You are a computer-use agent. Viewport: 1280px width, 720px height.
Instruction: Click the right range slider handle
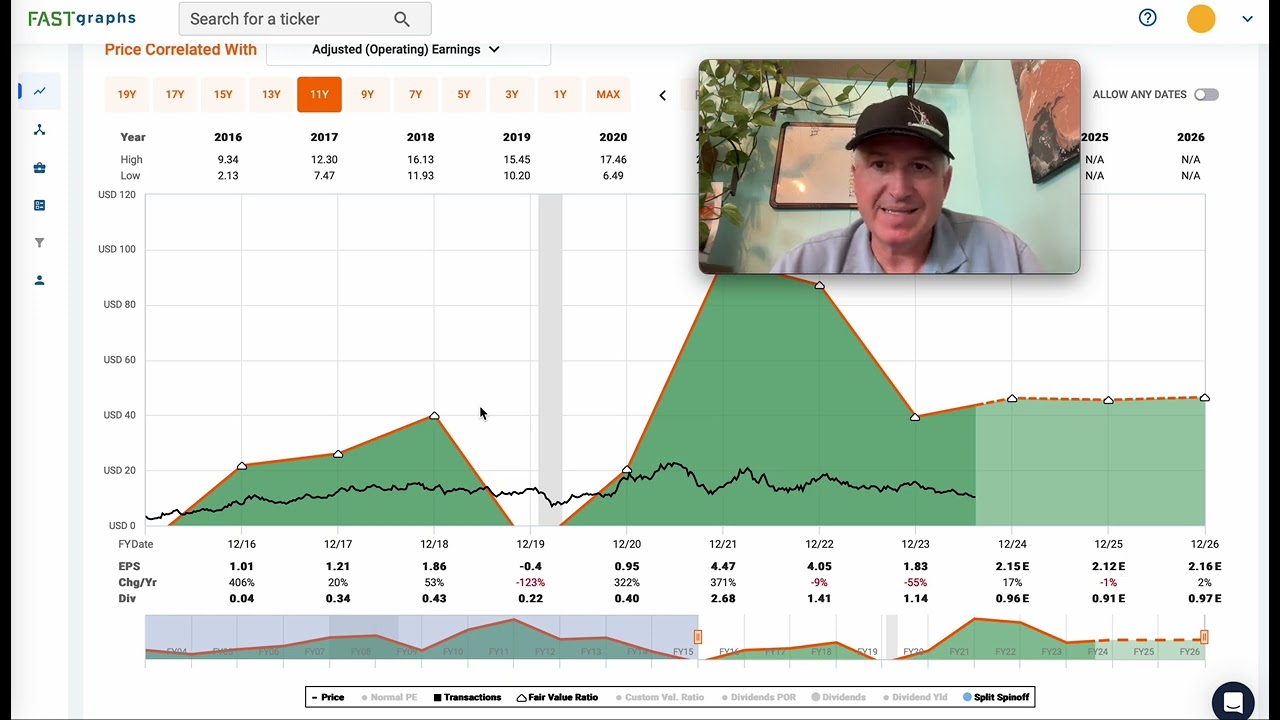[x=1204, y=637]
